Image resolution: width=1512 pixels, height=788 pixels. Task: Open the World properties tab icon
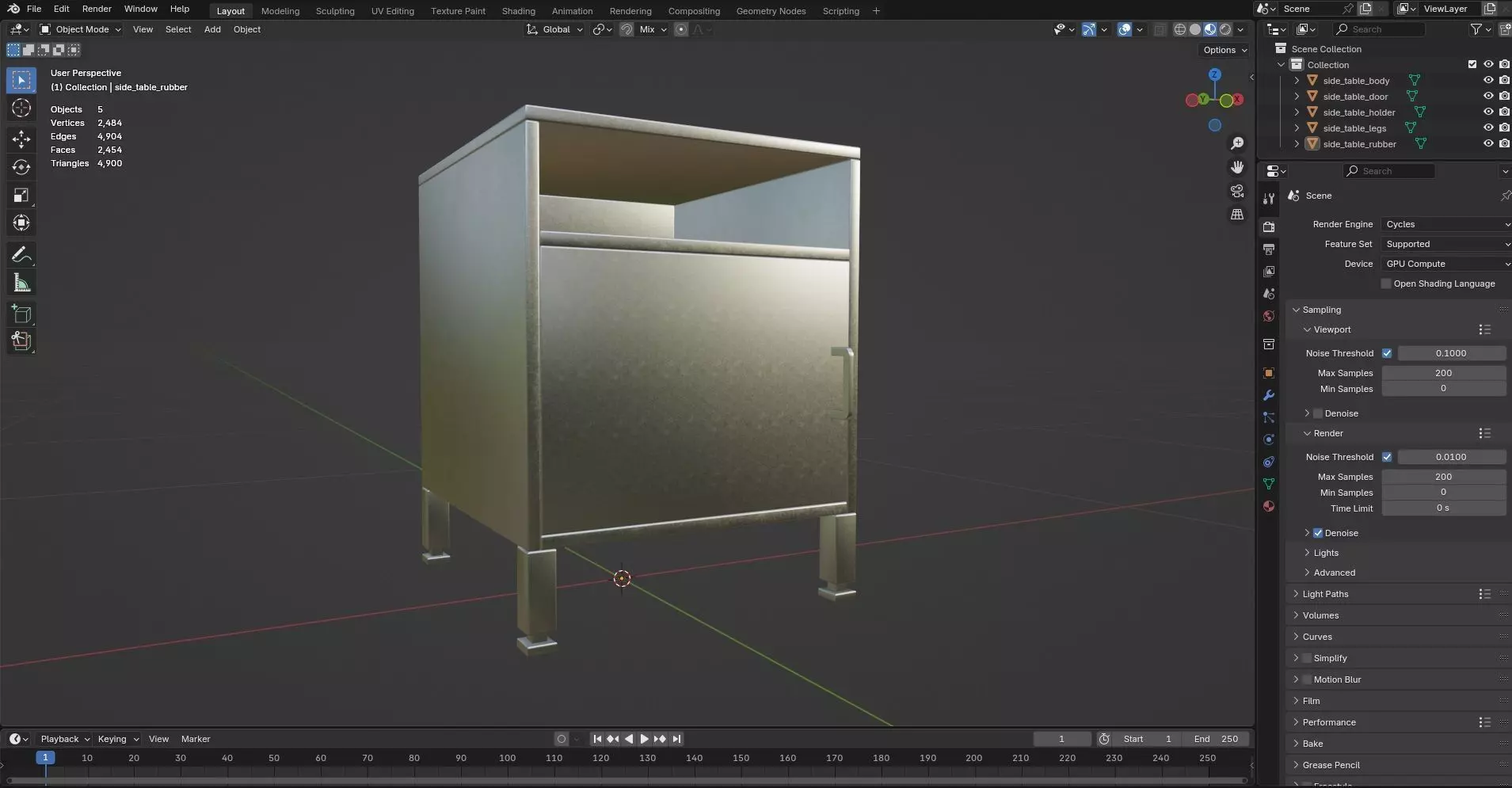(1269, 316)
